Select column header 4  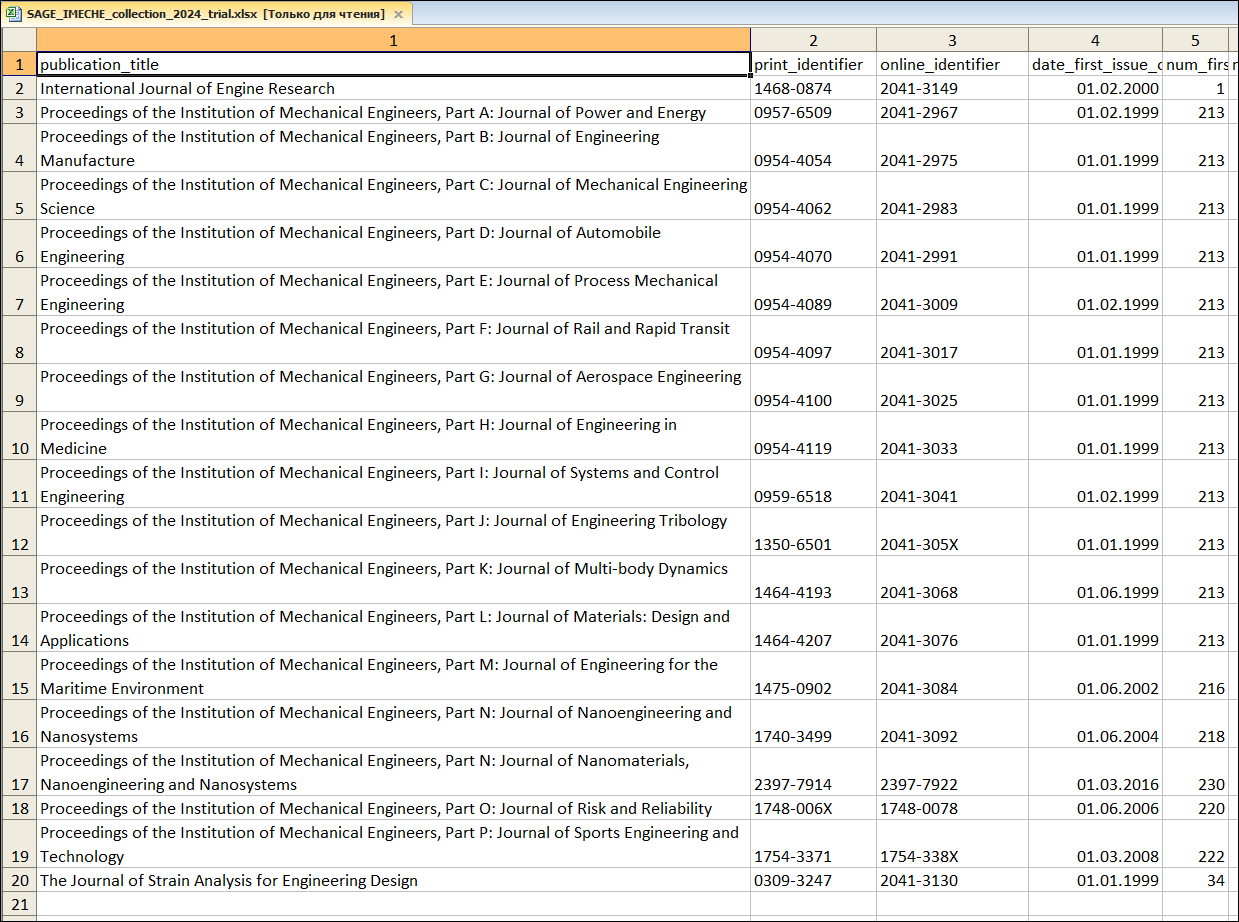1095,40
